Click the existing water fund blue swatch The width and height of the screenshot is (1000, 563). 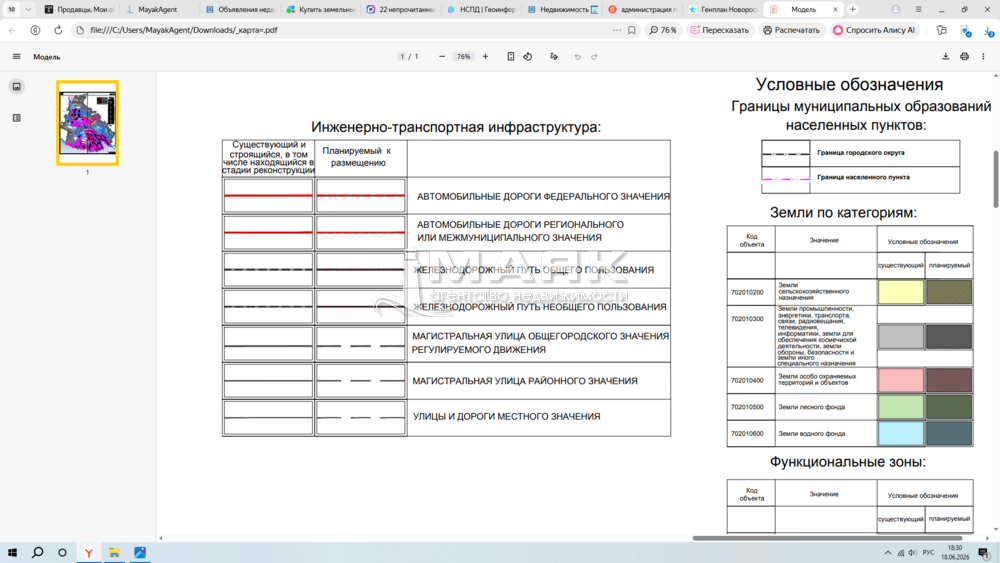click(x=901, y=434)
